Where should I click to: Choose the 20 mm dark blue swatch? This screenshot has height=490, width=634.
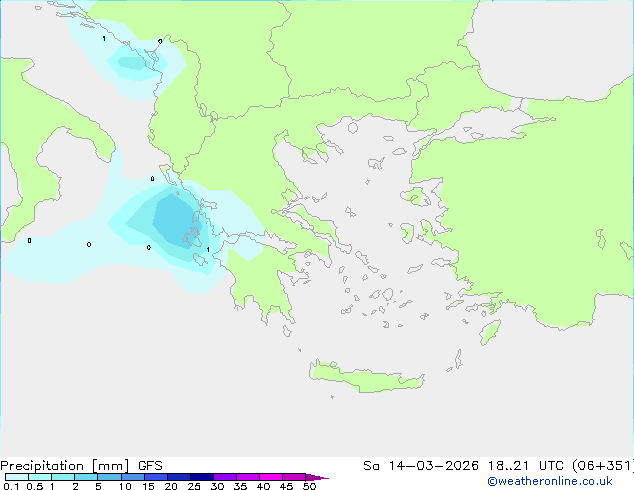[x=179, y=477]
